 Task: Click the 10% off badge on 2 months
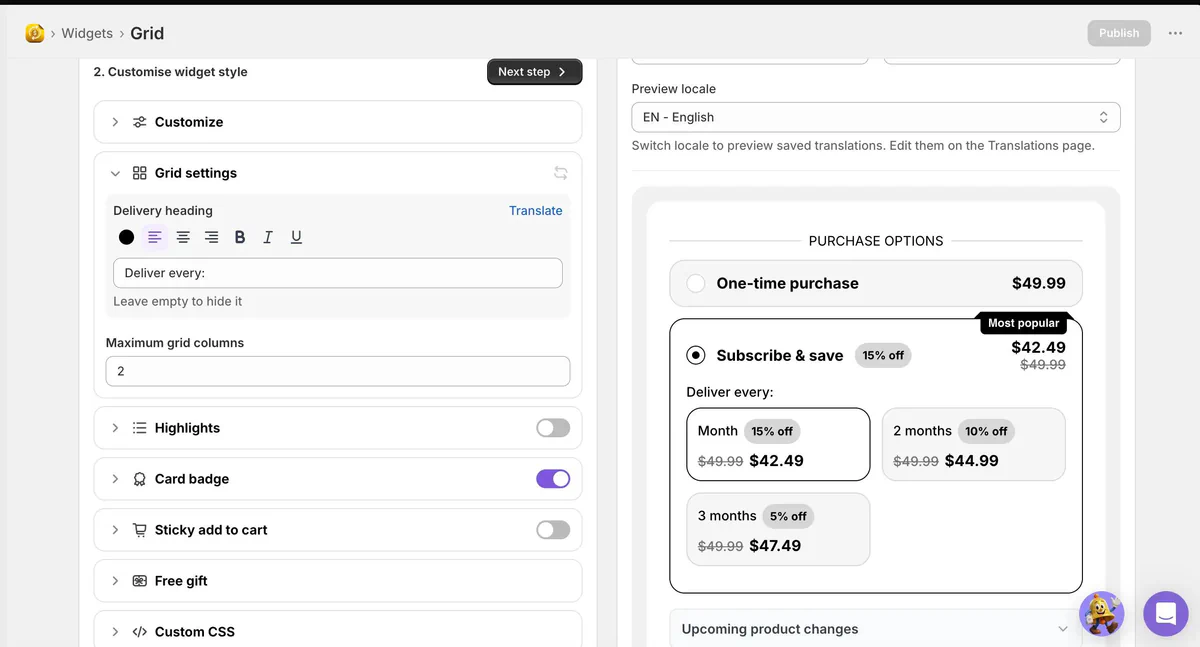click(986, 431)
